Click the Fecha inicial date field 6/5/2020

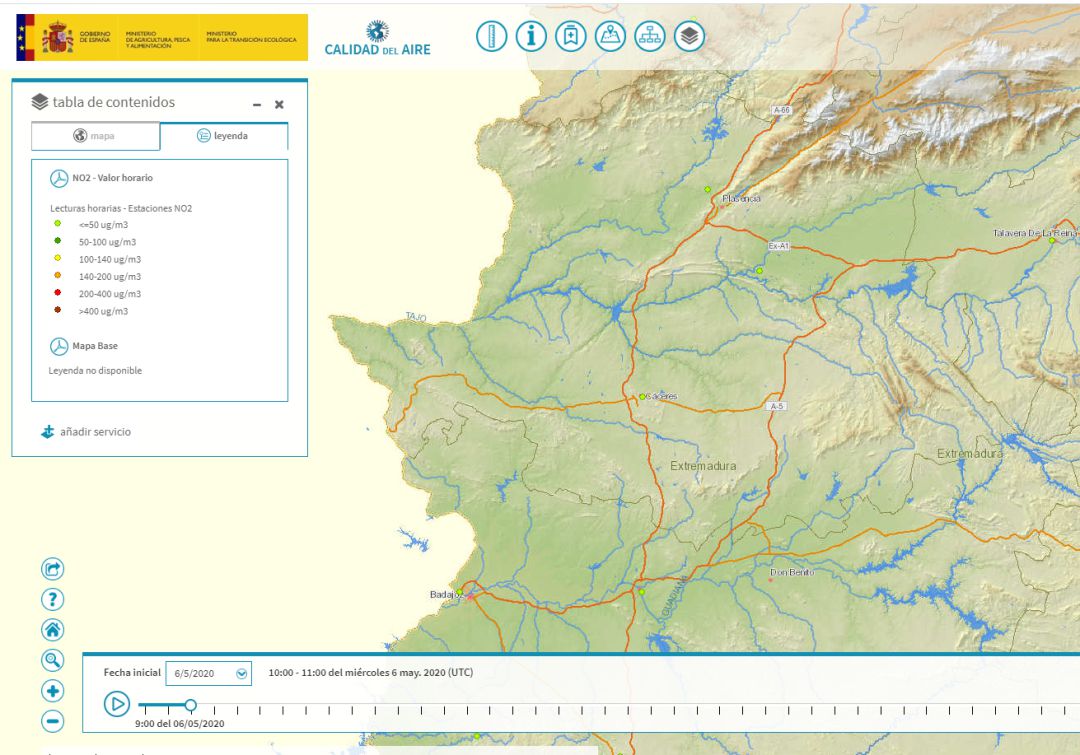[x=209, y=674]
